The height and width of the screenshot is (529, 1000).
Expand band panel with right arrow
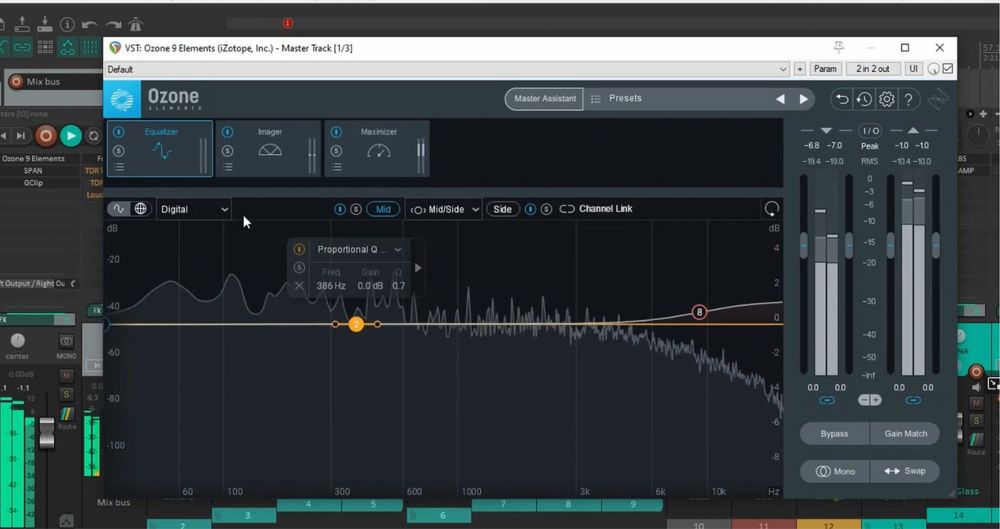point(418,268)
